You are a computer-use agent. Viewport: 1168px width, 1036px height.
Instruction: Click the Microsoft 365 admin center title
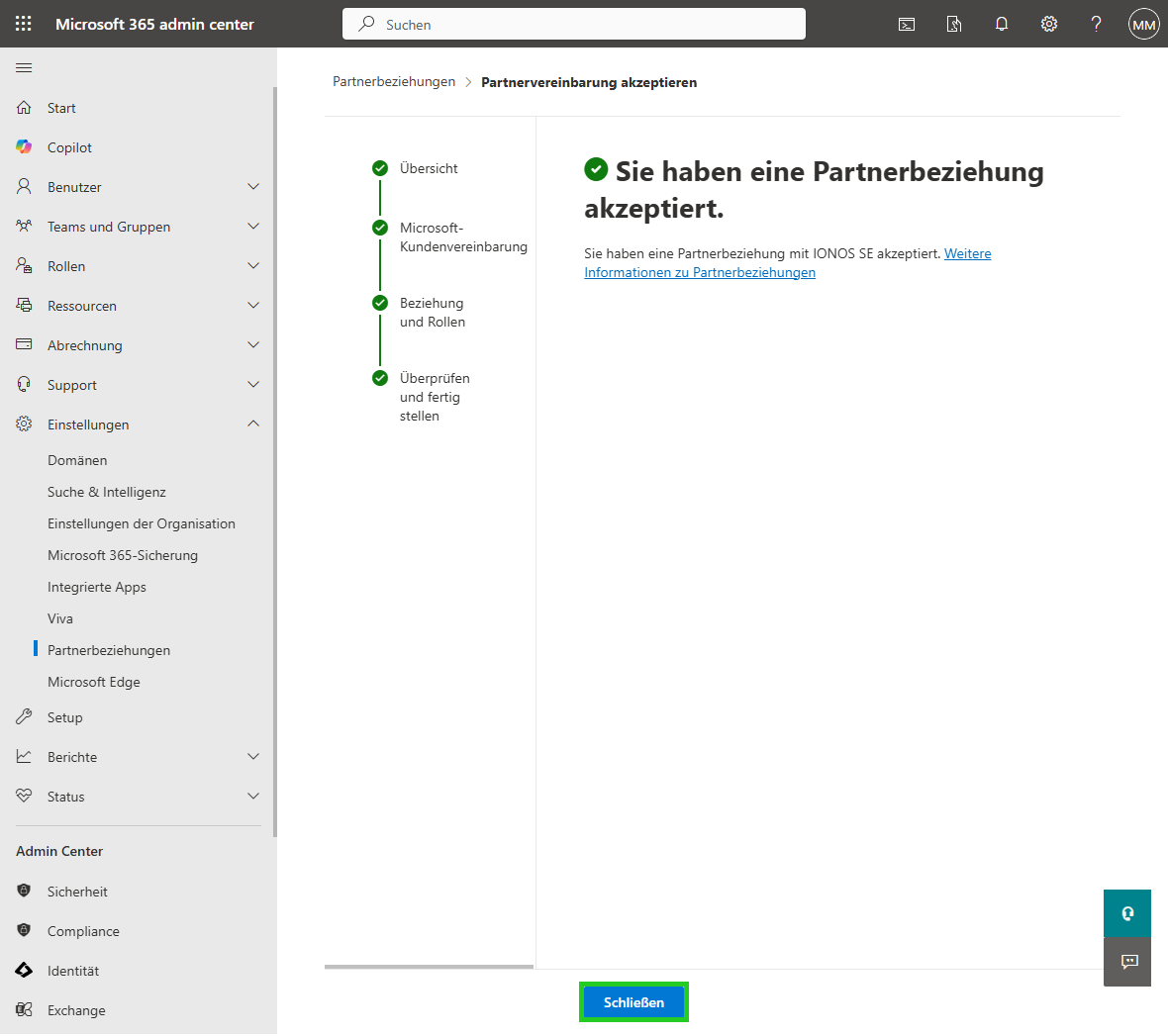[155, 25]
